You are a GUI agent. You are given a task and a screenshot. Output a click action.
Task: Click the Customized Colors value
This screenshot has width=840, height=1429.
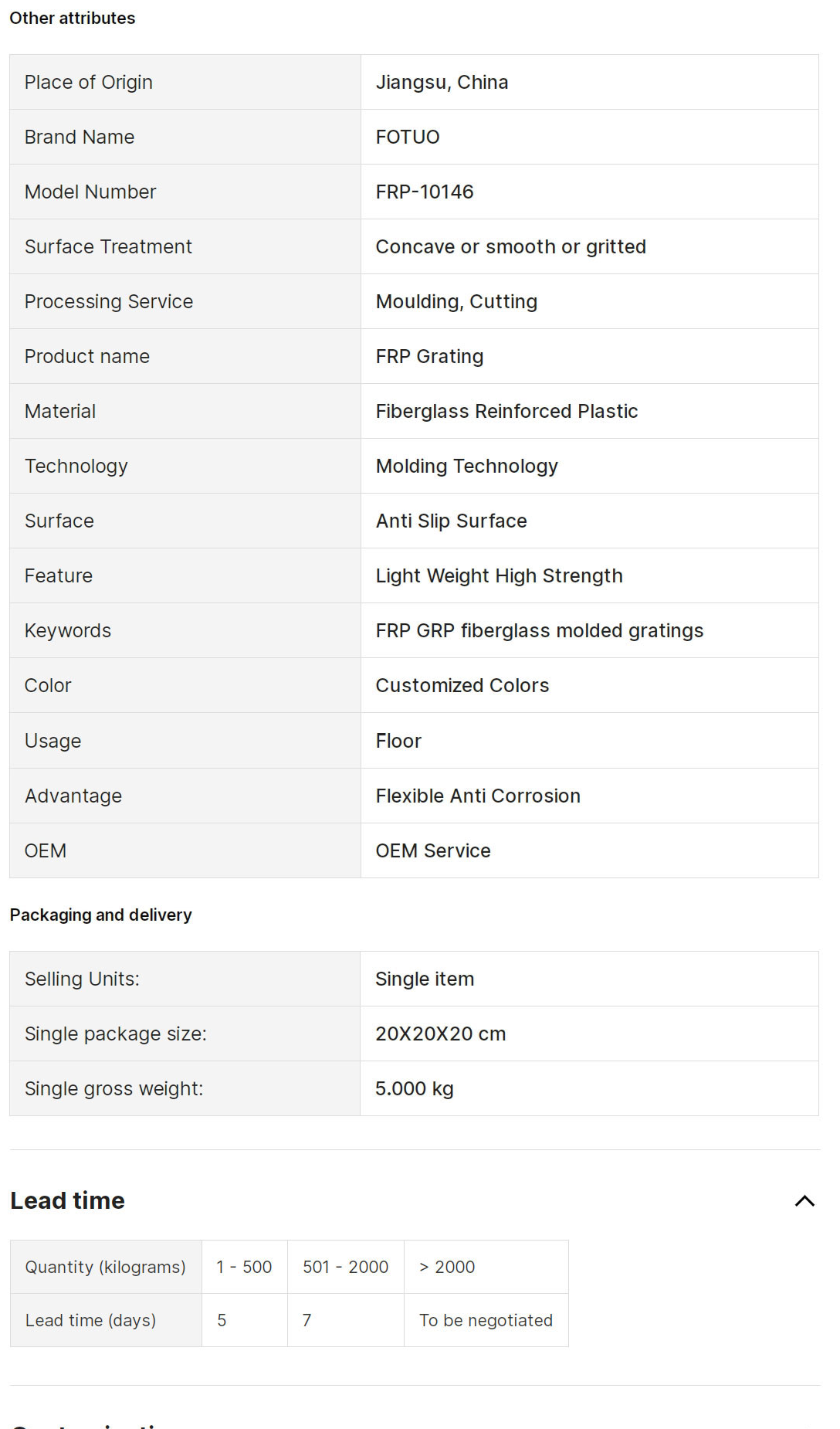coord(462,685)
